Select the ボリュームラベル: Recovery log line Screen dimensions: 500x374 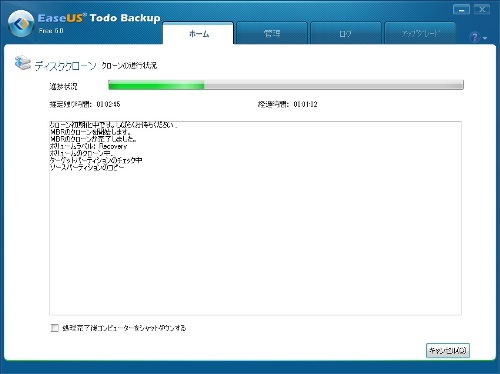tap(88, 146)
